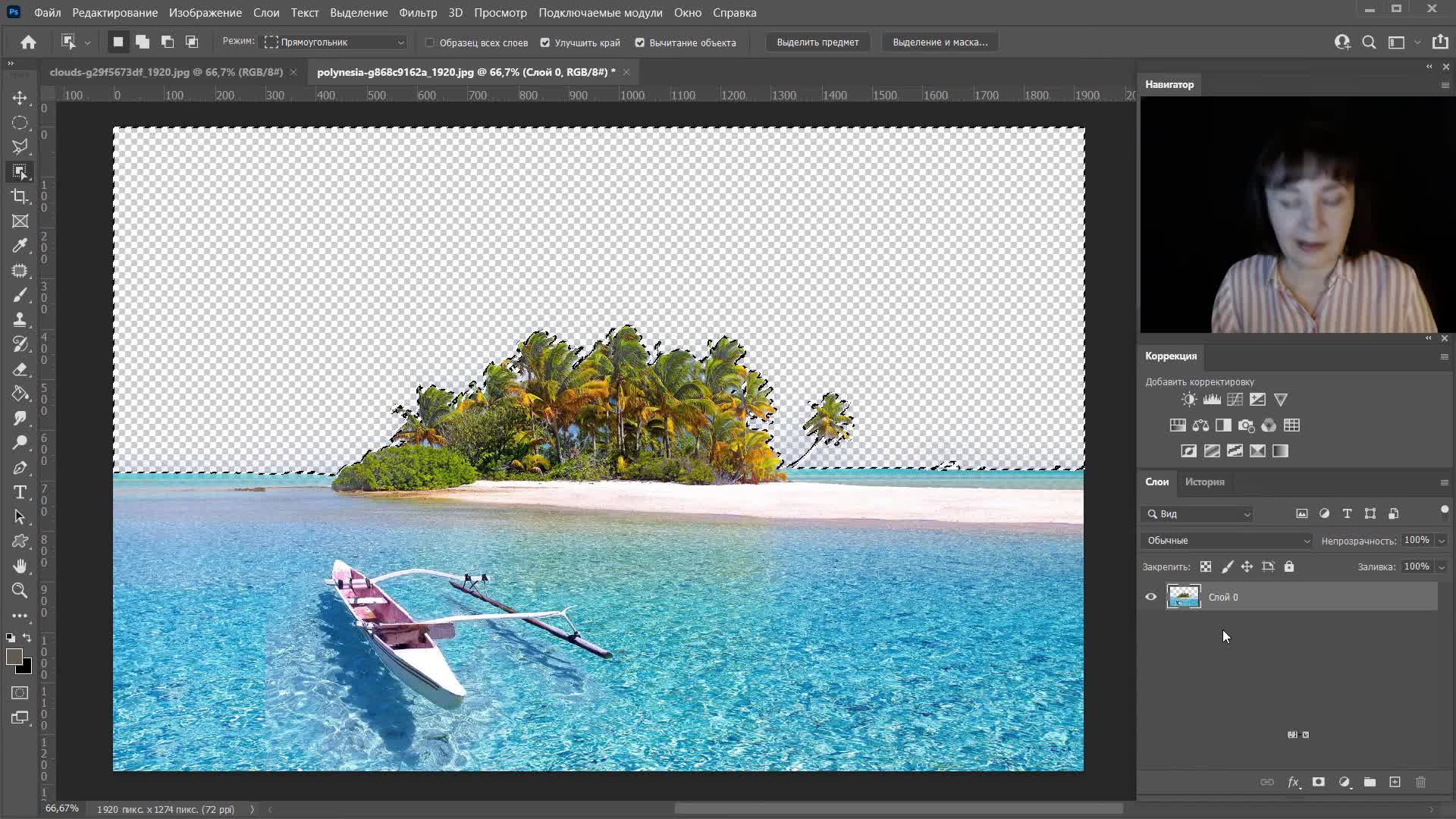Open the Фильтр menu

(417, 13)
